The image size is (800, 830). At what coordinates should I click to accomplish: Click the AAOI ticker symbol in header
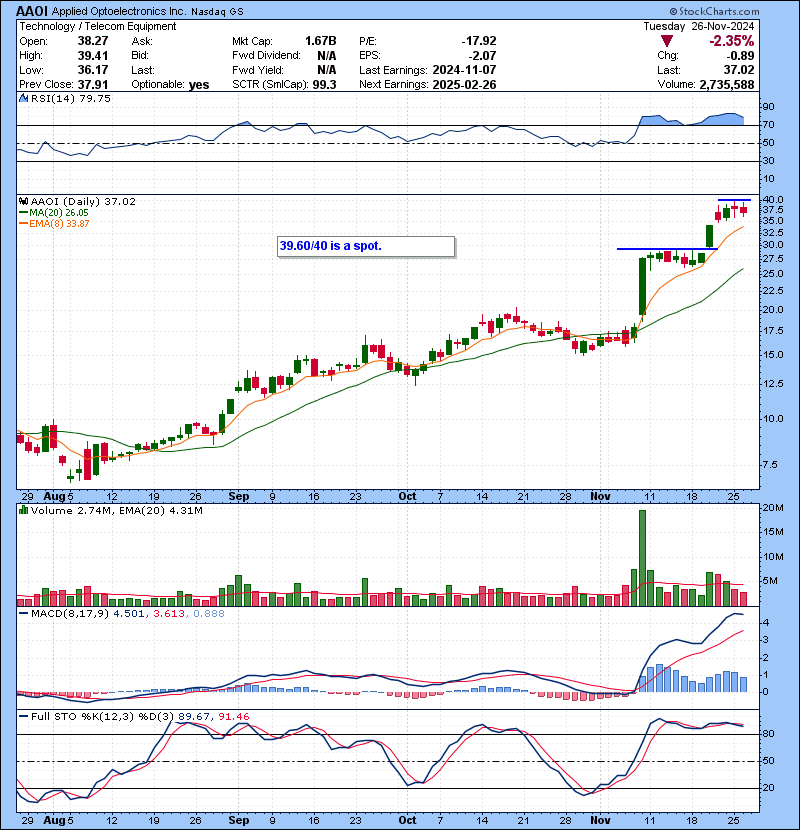pos(31,11)
